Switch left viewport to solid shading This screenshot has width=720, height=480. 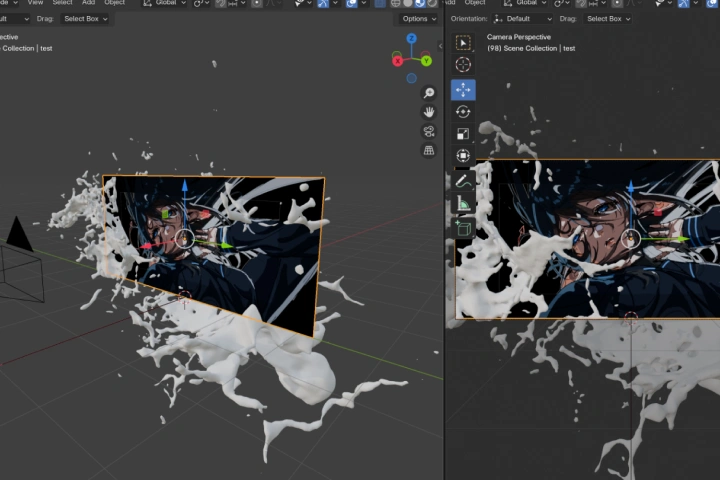408,4
